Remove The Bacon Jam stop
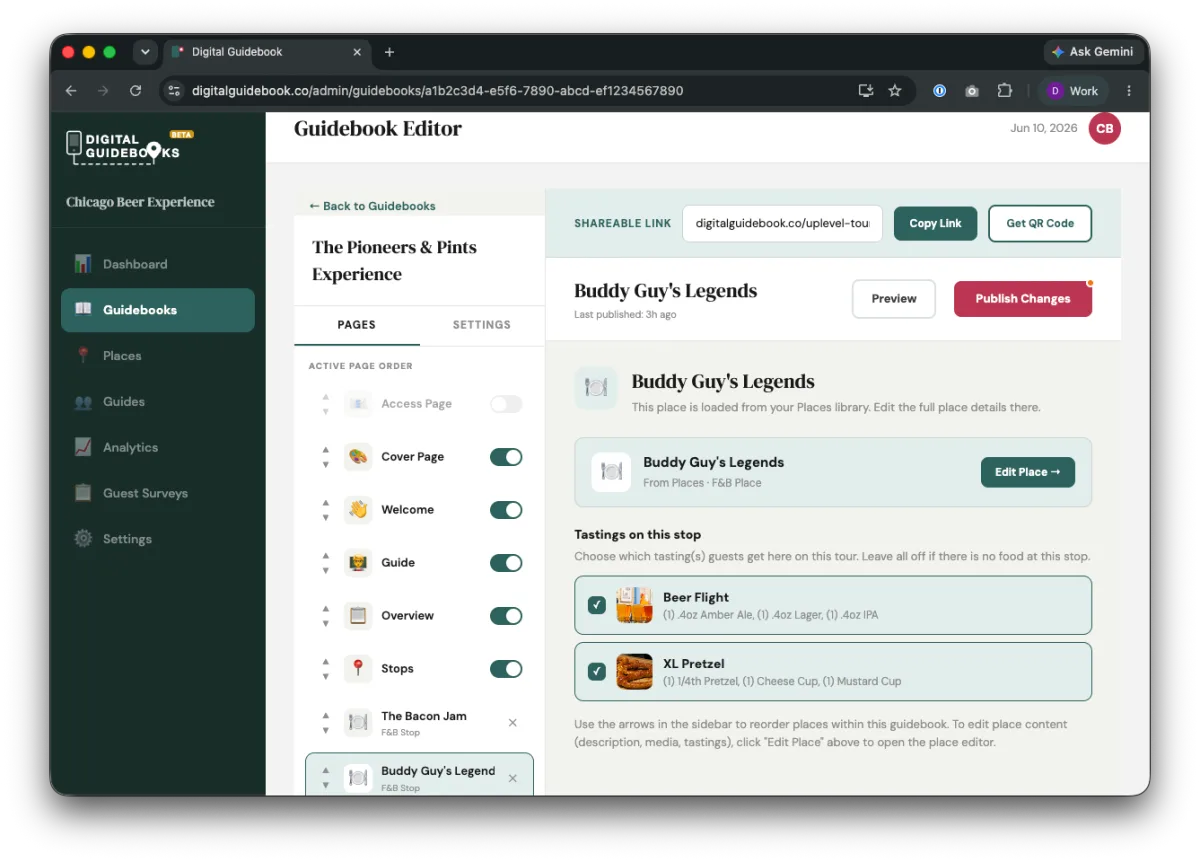This screenshot has height=862, width=1200. pos(513,722)
